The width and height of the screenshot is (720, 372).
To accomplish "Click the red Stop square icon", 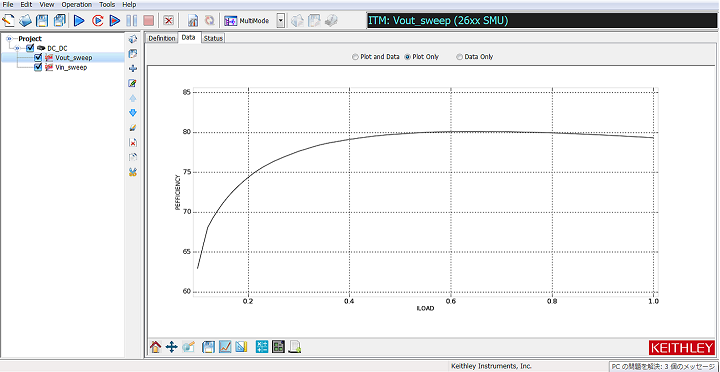I will point(148,20).
